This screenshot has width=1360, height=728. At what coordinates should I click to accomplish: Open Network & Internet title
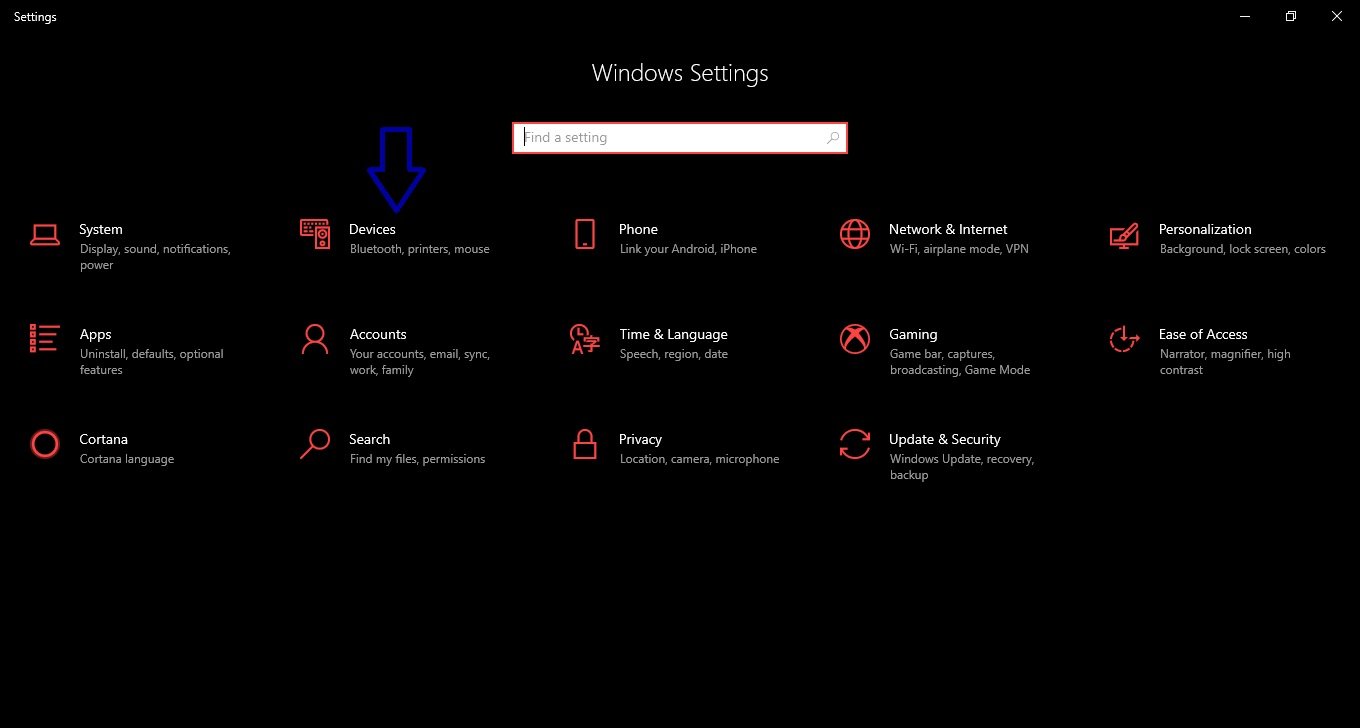[948, 229]
